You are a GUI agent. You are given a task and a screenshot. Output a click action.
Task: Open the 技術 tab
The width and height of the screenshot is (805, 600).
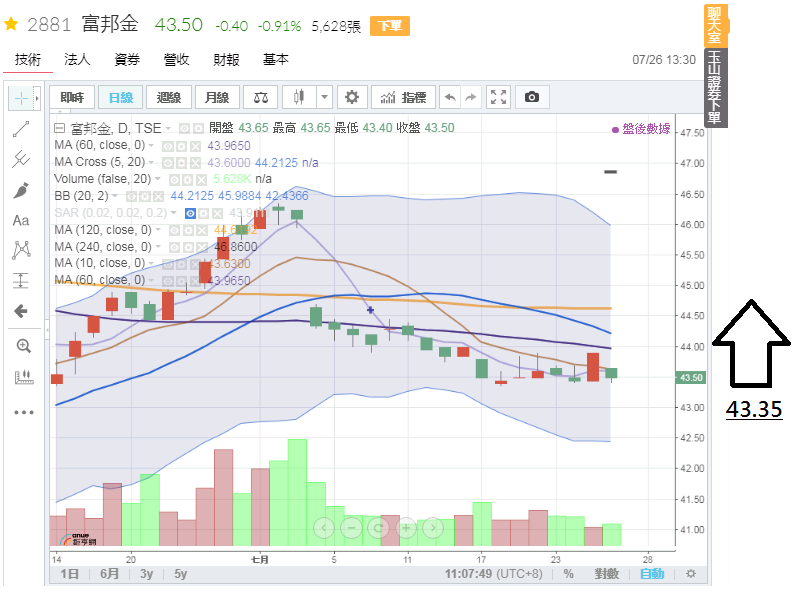28,60
